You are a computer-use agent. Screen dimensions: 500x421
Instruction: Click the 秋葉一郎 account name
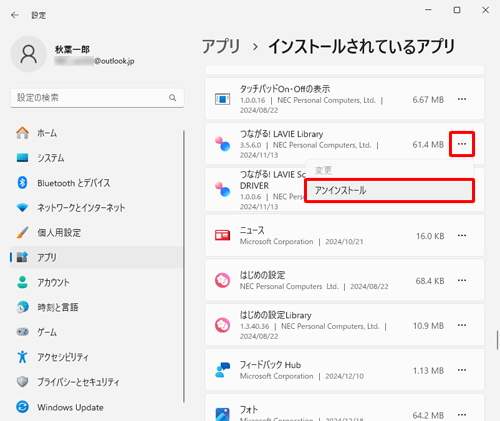click(72, 49)
